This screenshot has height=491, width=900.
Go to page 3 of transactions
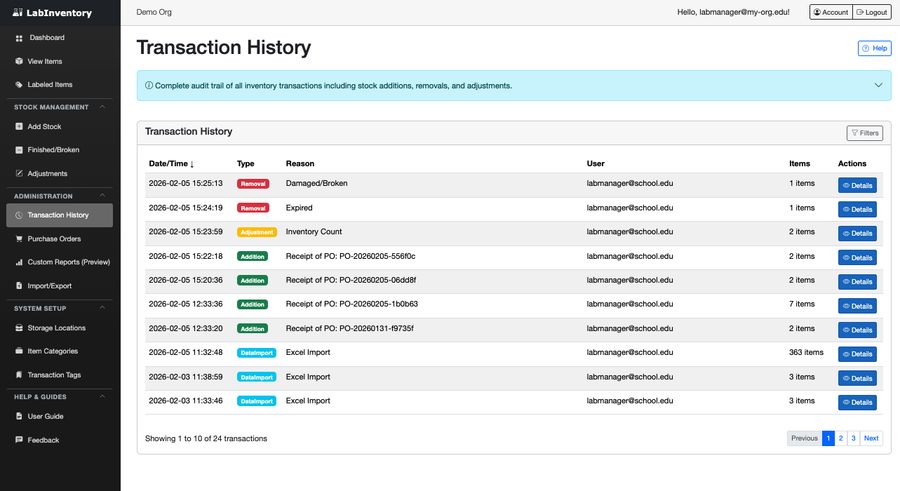pyautogui.click(x=854, y=438)
